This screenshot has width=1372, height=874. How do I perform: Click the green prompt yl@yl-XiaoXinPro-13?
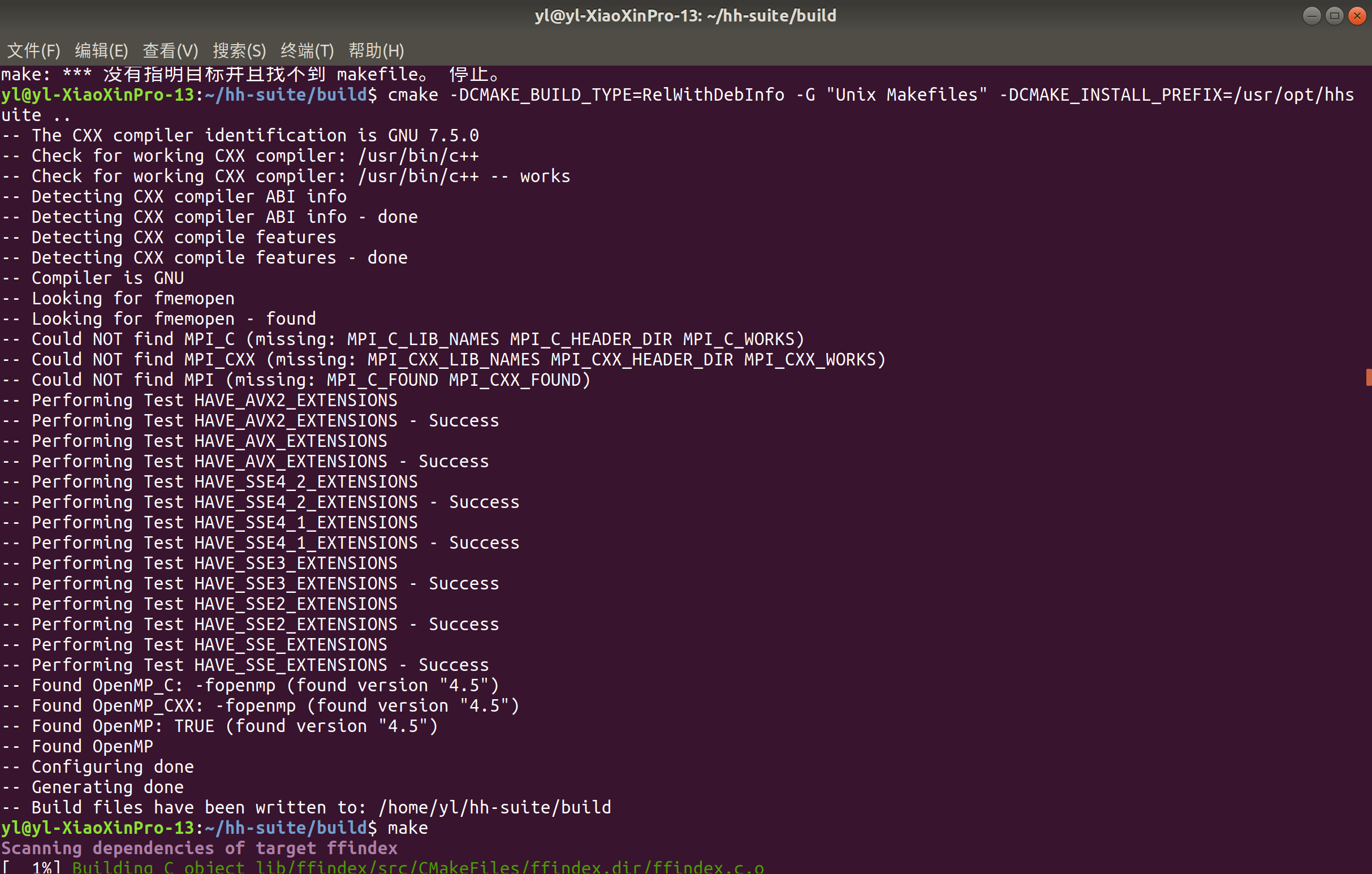[97, 94]
